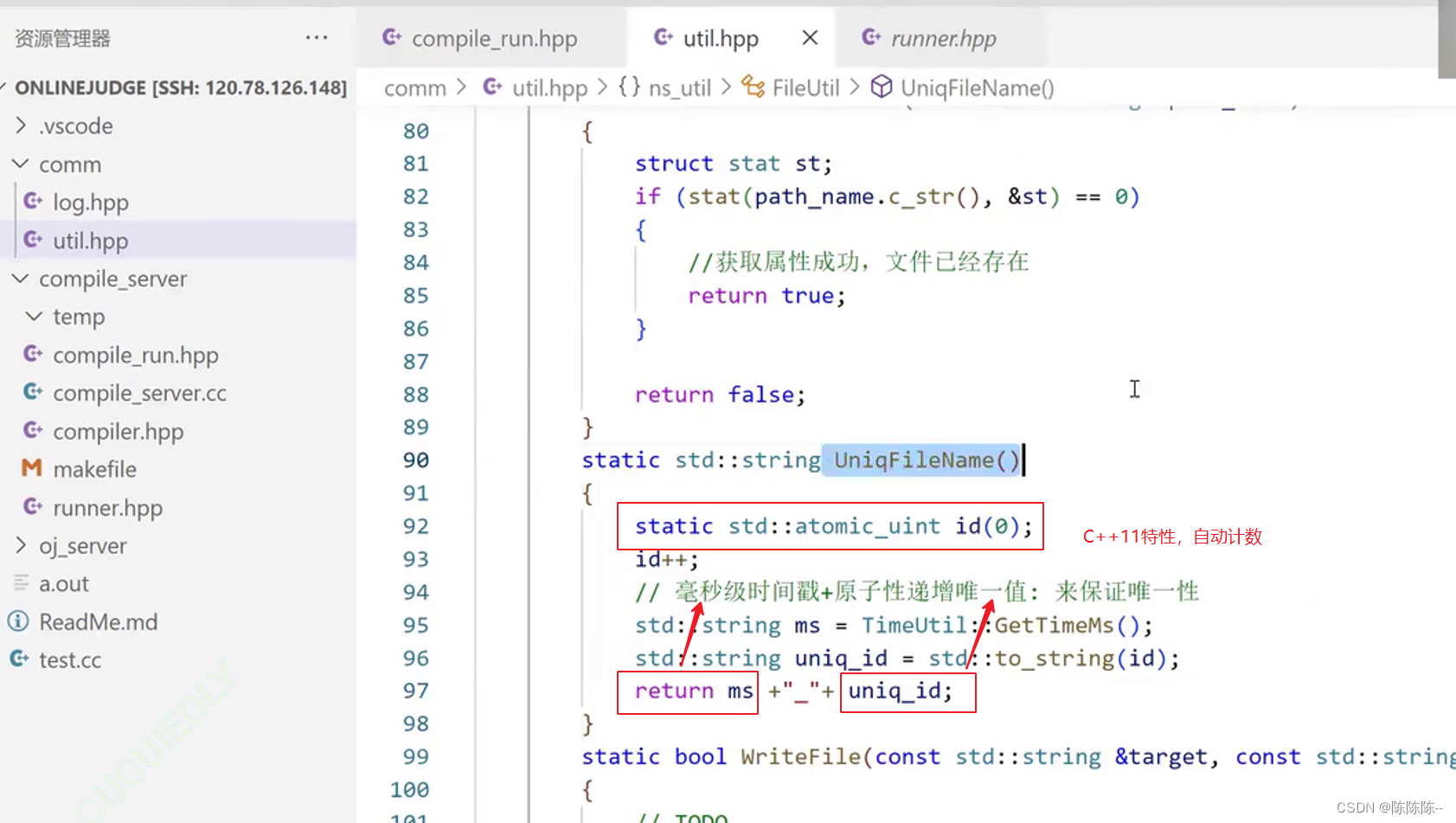Switch to compile_run.hpp tab
This screenshot has width=1456, height=823.
(493, 38)
